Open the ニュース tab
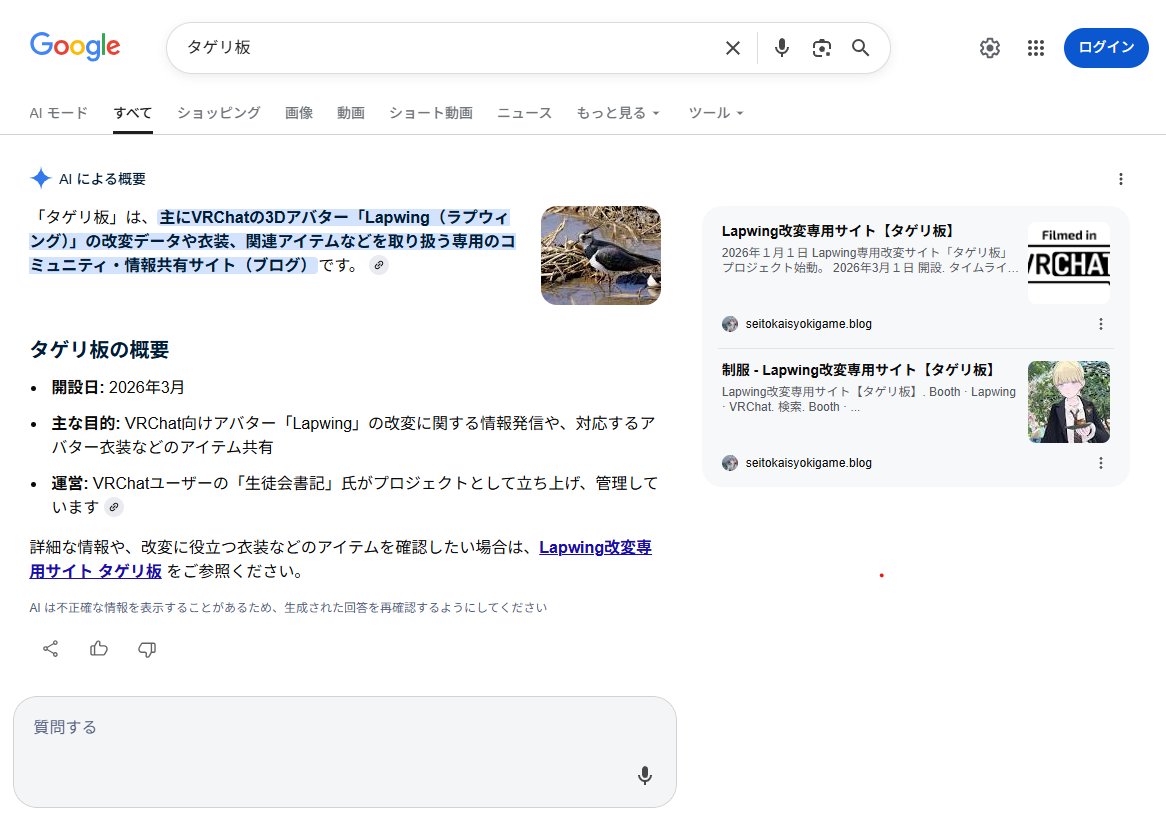 tap(524, 113)
